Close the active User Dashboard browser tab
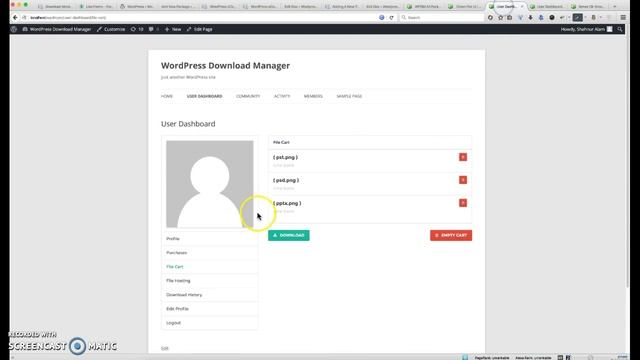 tap(522, 7)
